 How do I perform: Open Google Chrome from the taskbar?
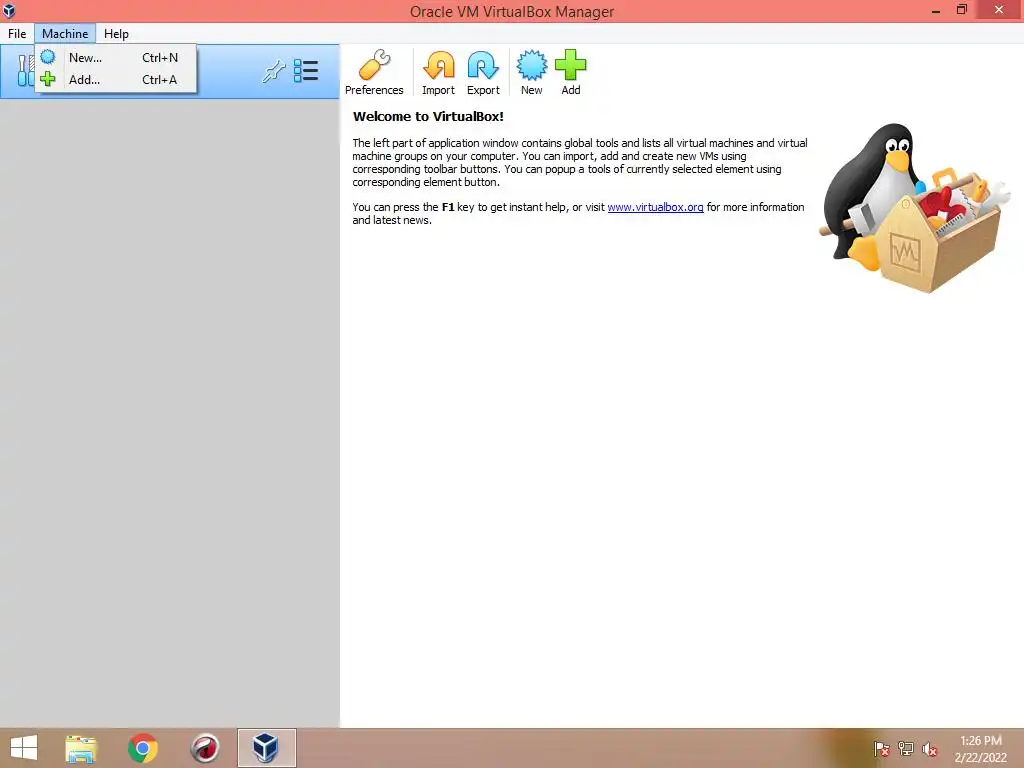tap(143, 748)
